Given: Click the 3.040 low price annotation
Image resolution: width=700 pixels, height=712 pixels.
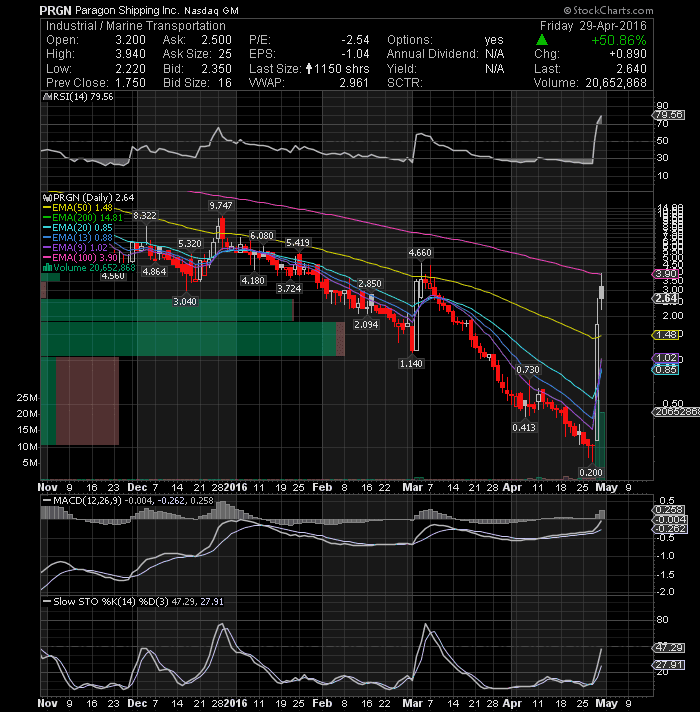Looking at the screenshot, I should pos(185,302).
